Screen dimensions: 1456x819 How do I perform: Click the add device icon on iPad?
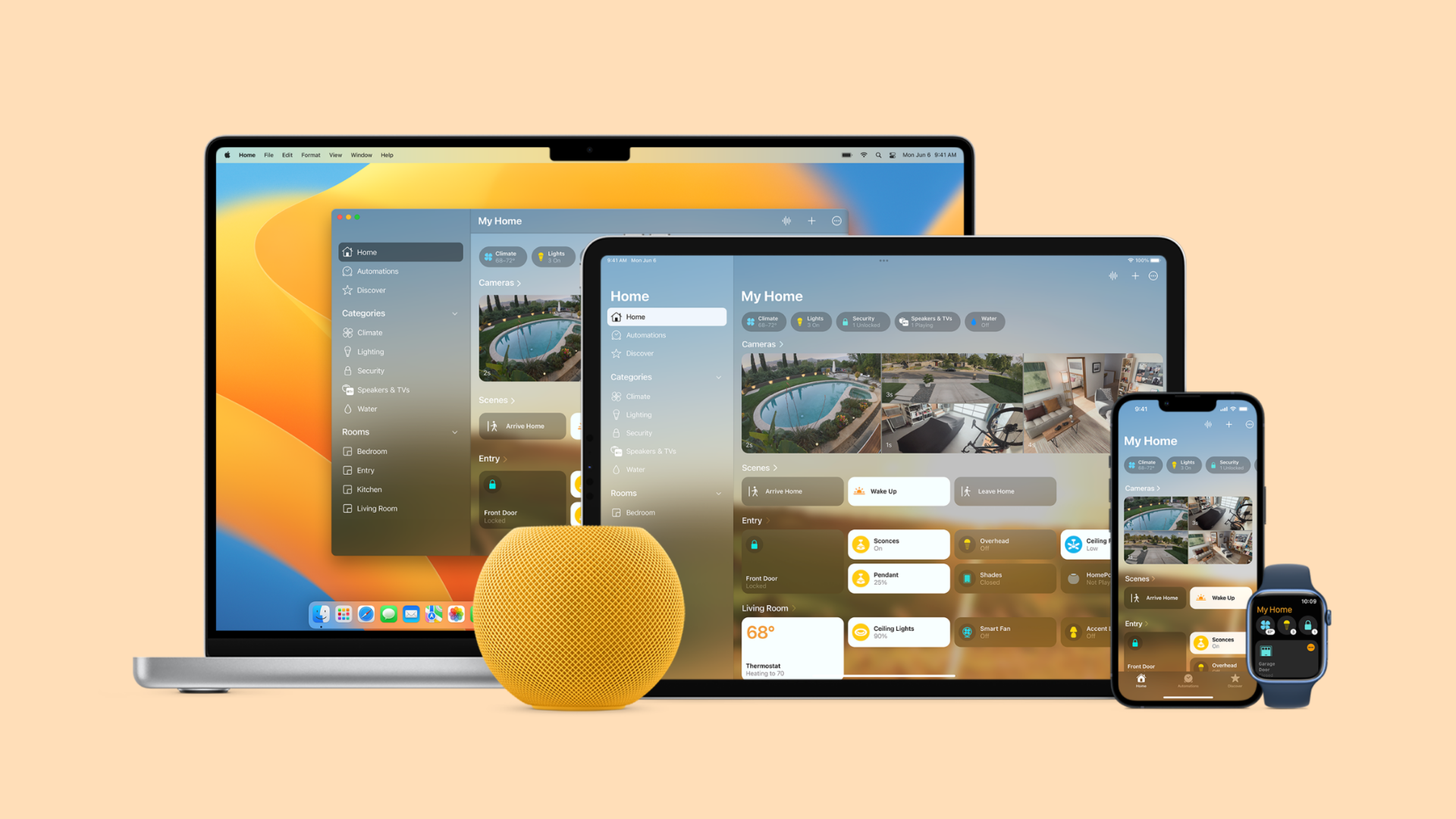pos(1135,277)
